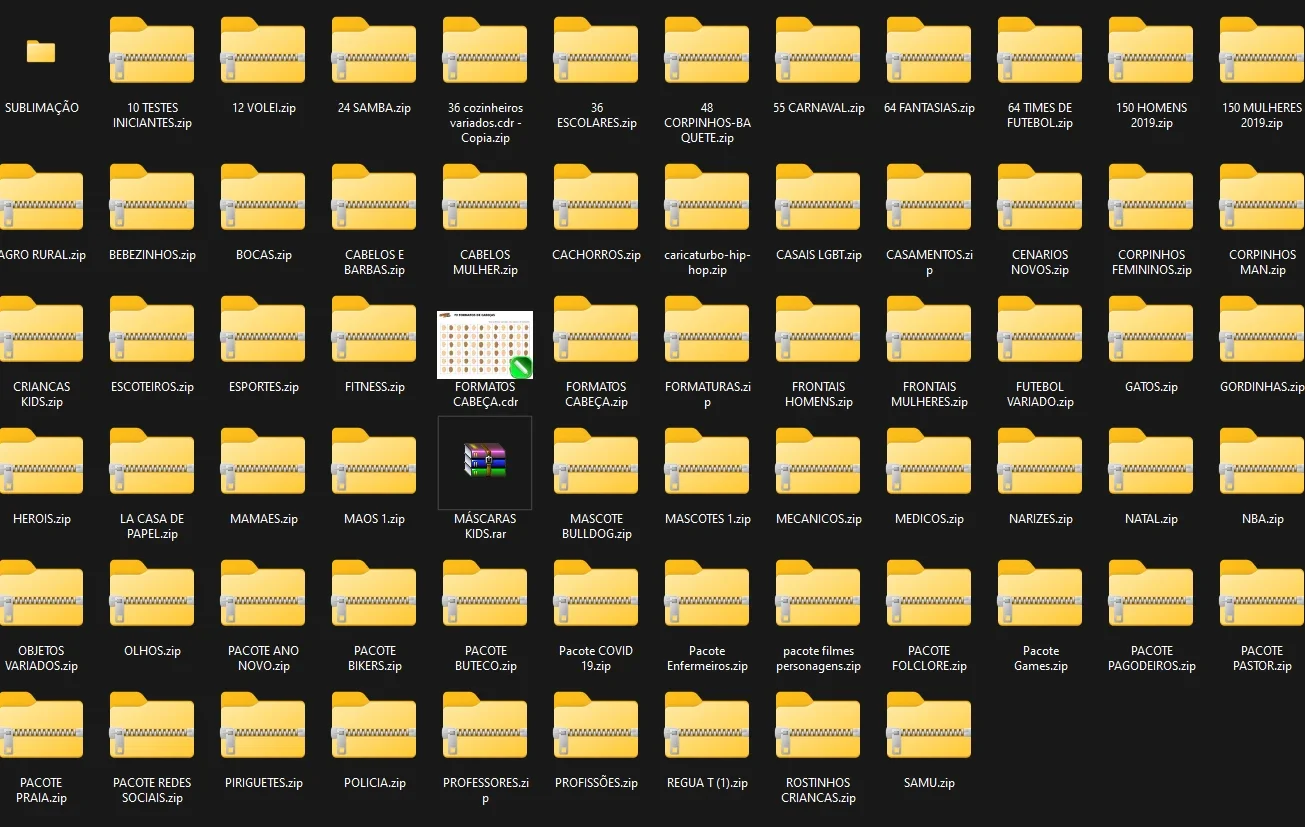Click the LA CASA DE PAPEL.zip icon
The height and width of the screenshot is (827, 1305).
(152, 461)
